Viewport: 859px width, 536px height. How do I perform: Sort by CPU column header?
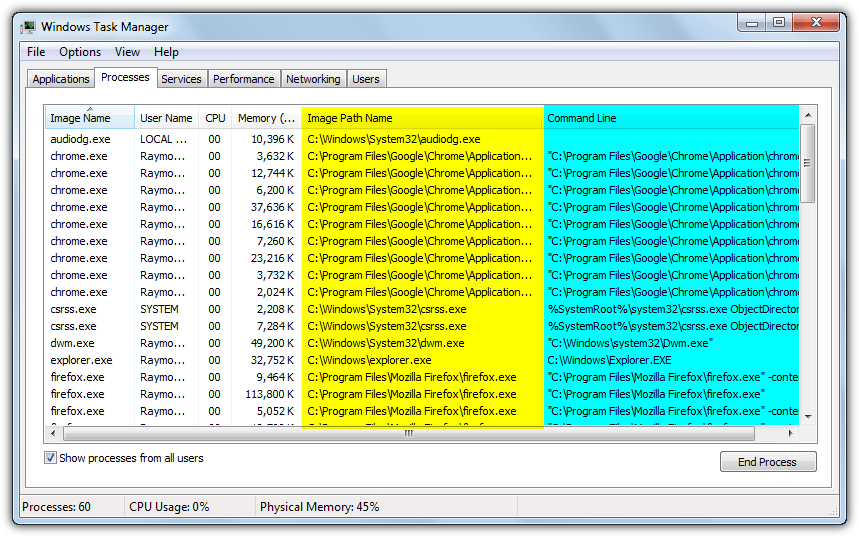[x=215, y=118]
